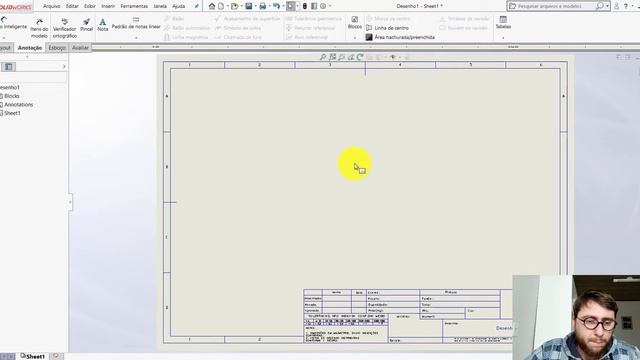Click the search files and models field

point(551,6)
